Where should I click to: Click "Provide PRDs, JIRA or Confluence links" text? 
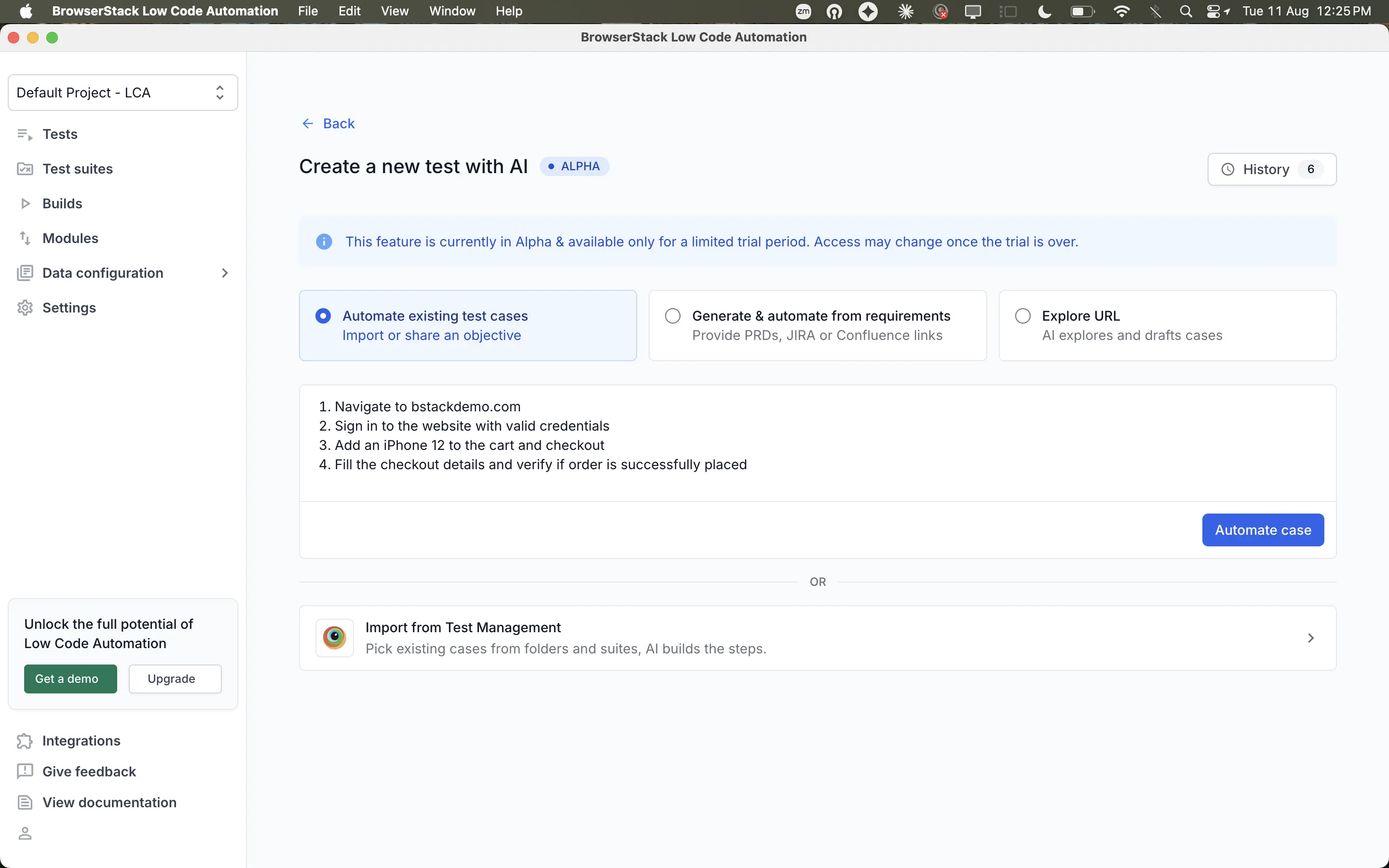(x=817, y=335)
